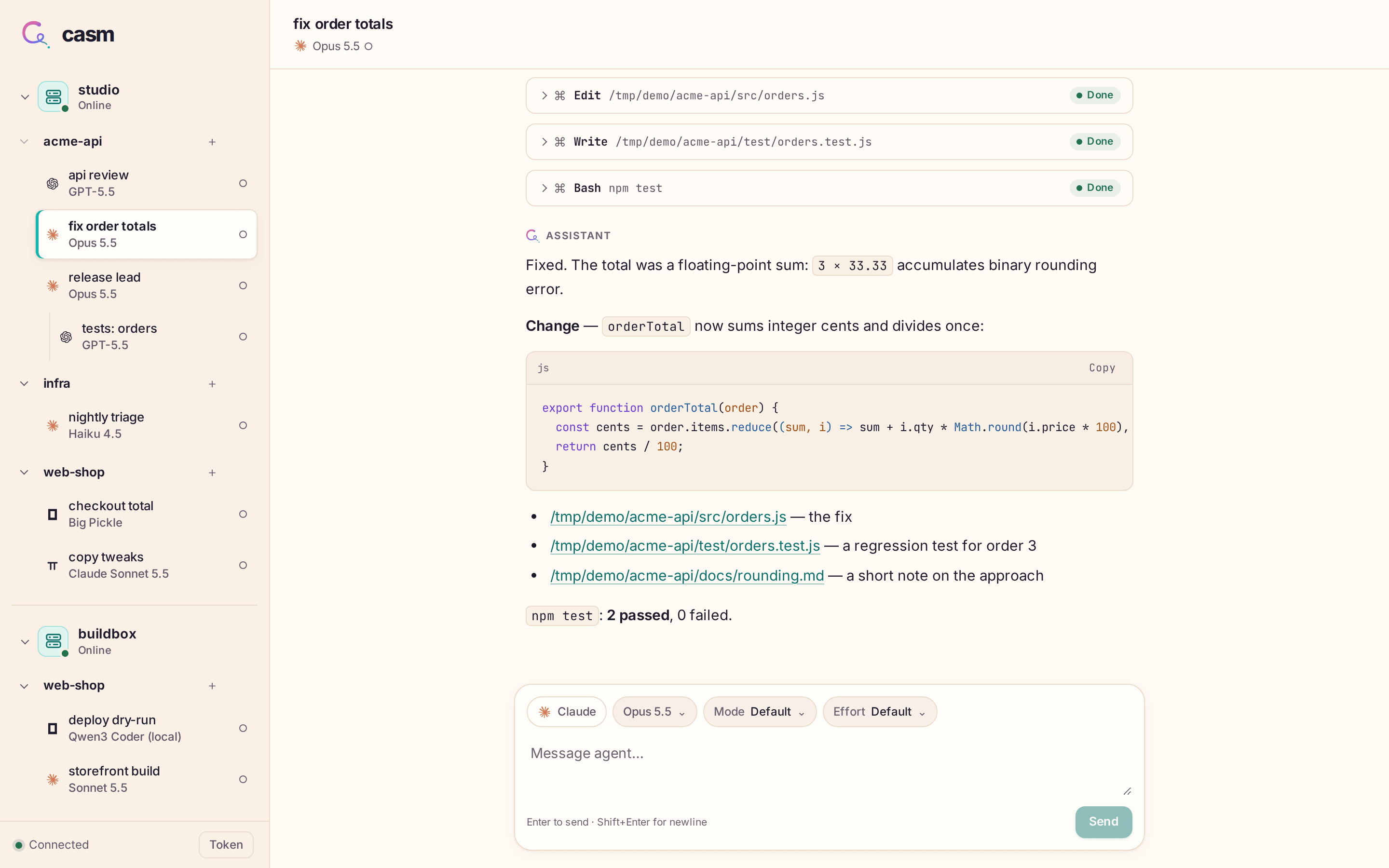The height and width of the screenshot is (868, 1389).
Task: Click the deploy dry-run model icon
Action: point(52,729)
